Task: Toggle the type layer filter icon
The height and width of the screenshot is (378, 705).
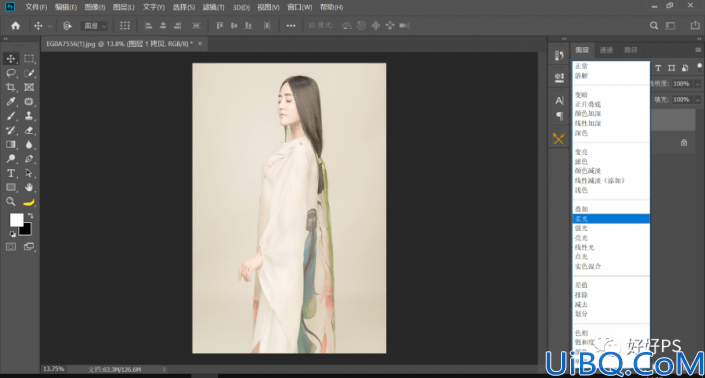Action: click(x=658, y=68)
